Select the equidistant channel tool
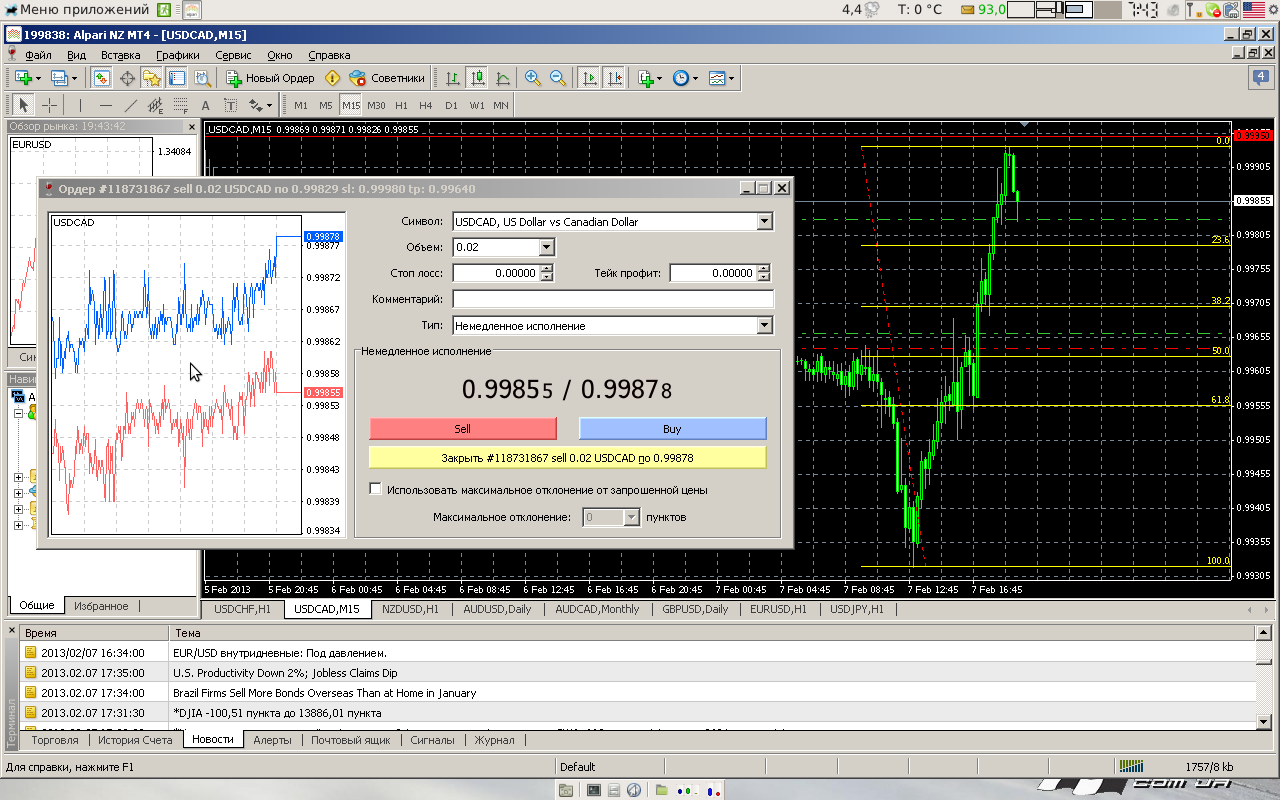Viewport: 1280px width, 800px height. coord(155,105)
